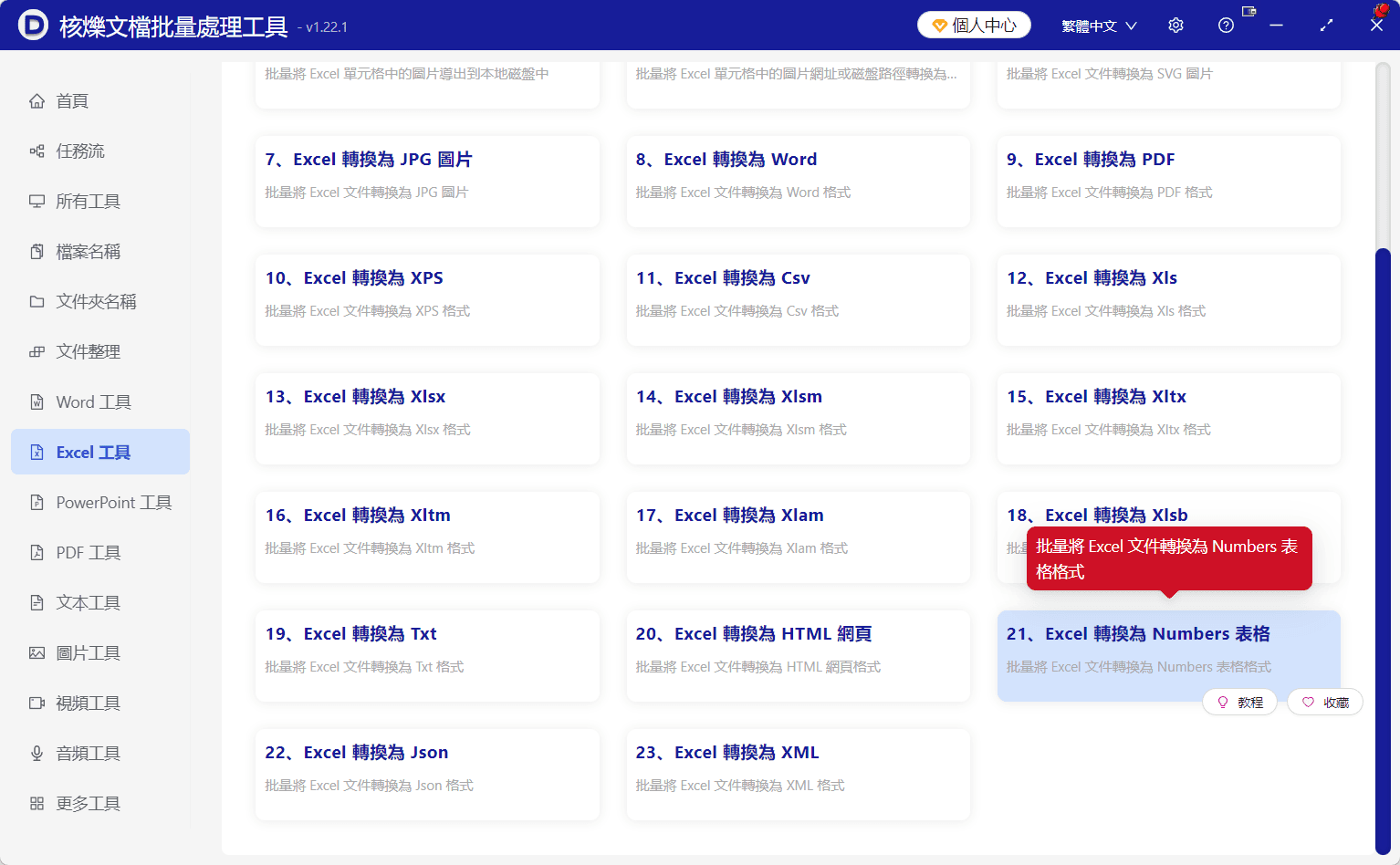Open Excel 轉換為 PDF tool
Viewport: 1400px width, 865px height.
coord(1169,182)
